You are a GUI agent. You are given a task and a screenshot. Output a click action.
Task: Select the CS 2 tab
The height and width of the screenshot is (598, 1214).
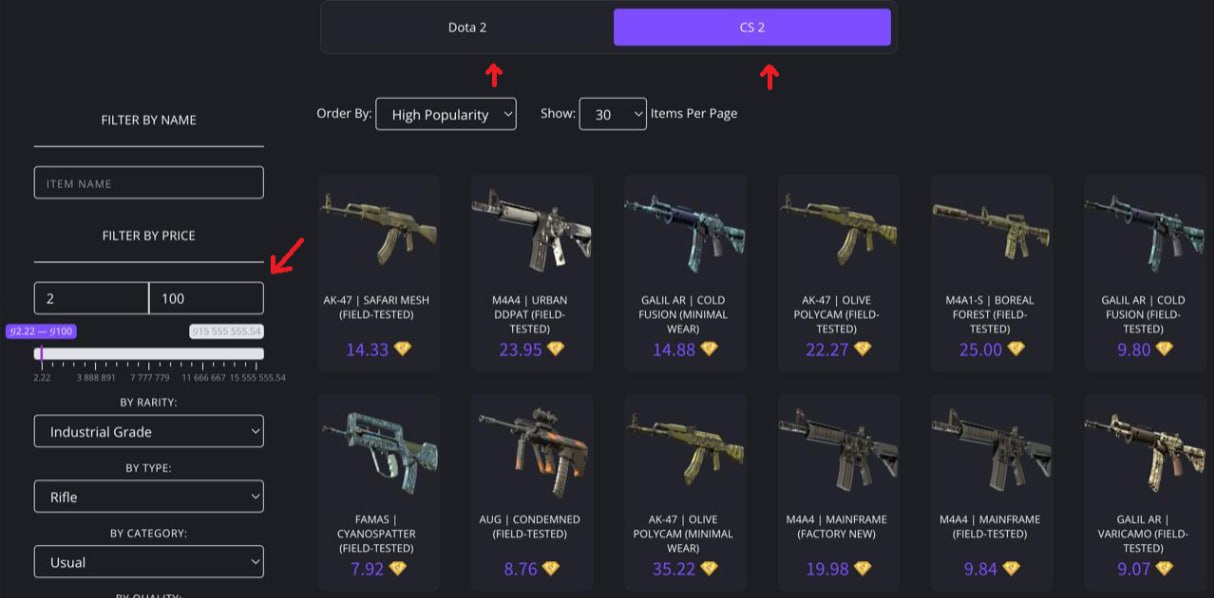[x=752, y=27]
